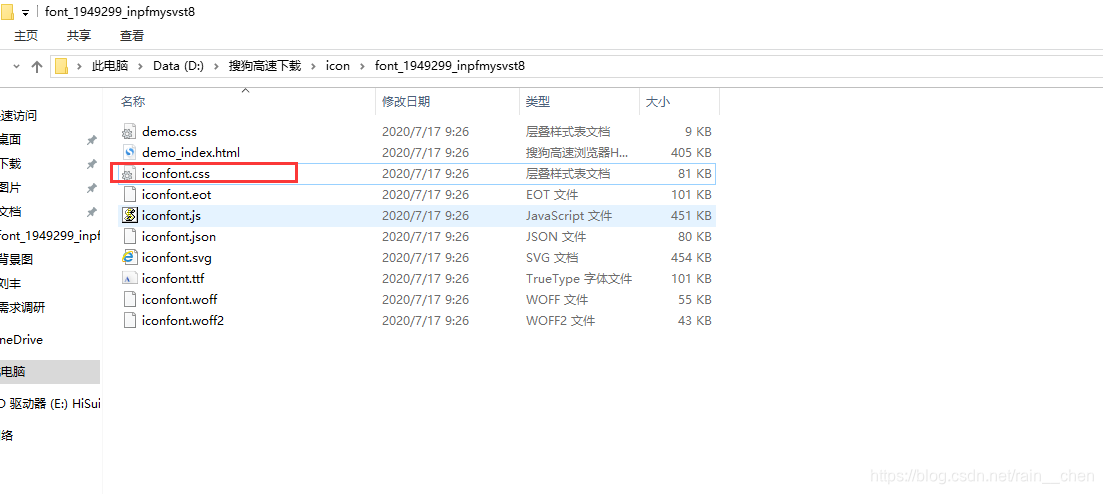Click font_1949299_inpfmysvst8 in the address bar
This screenshot has height=494, width=1103.
pos(450,66)
